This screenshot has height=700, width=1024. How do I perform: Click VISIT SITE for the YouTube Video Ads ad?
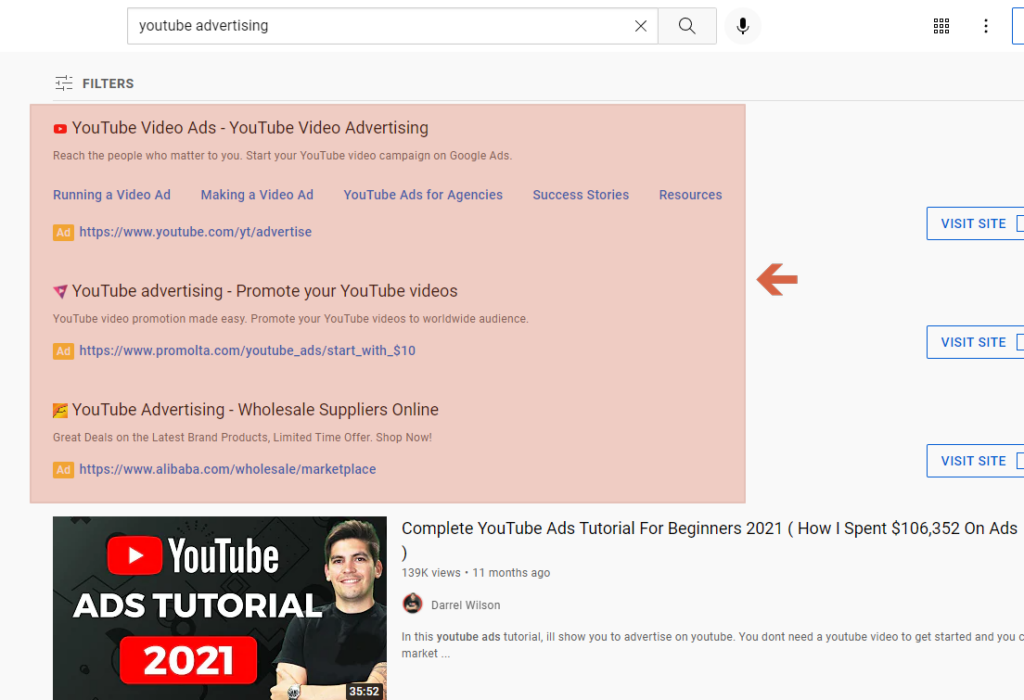(x=975, y=223)
